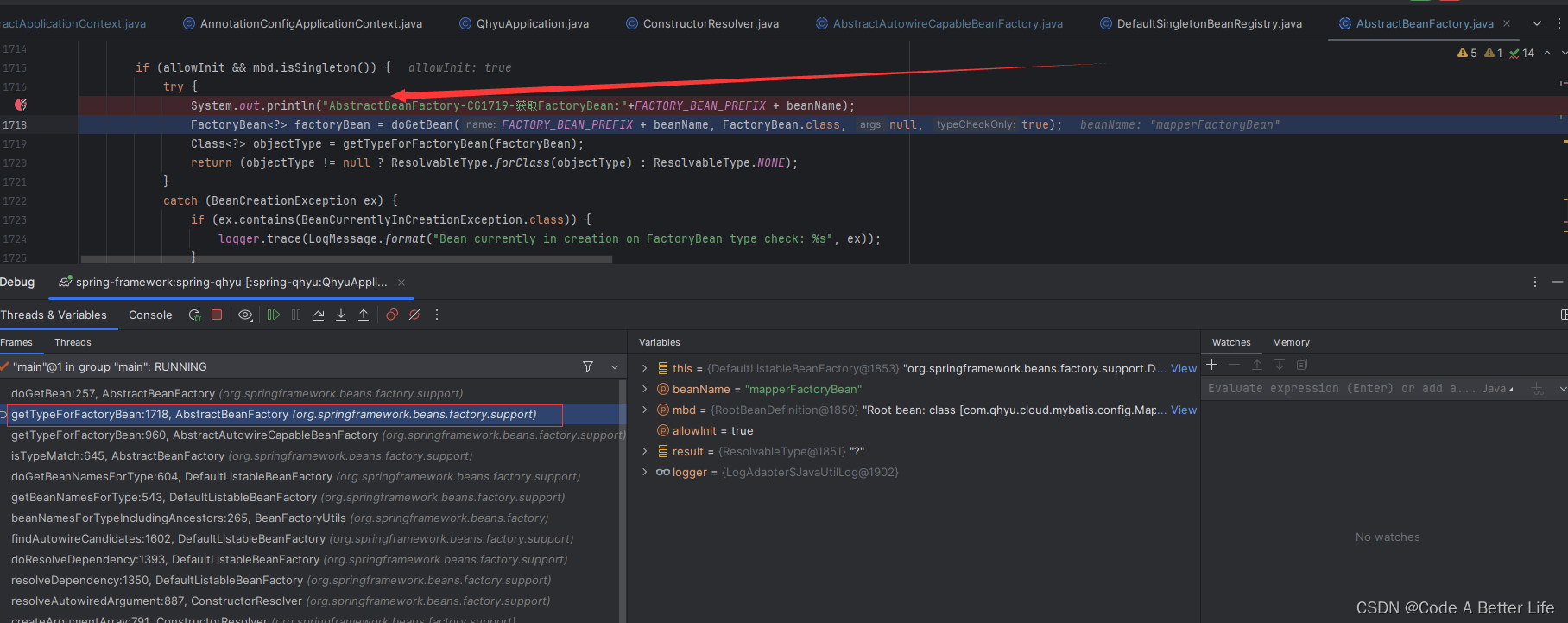The image size is (1568, 623).
Task: Stop the debug session
Action: click(x=218, y=315)
